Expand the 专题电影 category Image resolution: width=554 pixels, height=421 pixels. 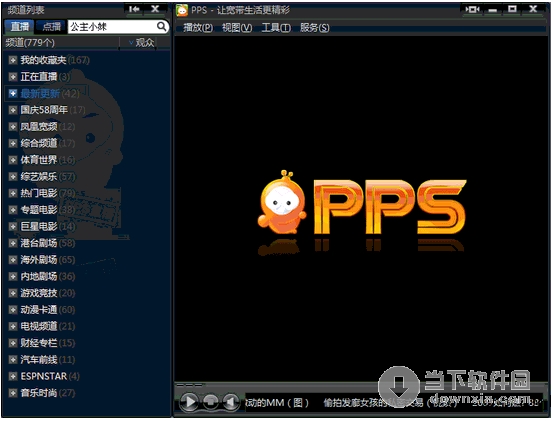13,209
